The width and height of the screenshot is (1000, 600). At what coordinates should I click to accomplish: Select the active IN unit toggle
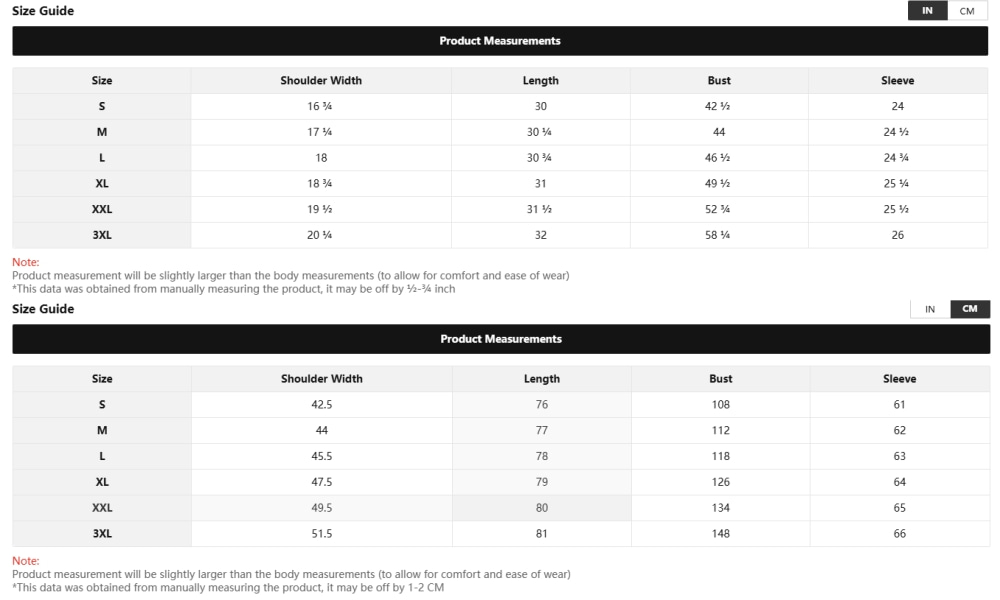coord(927,11)
